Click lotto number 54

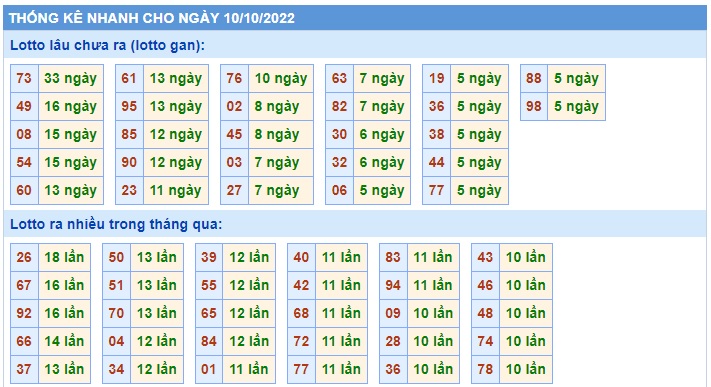pyautogui.click(x=24, y=162)
